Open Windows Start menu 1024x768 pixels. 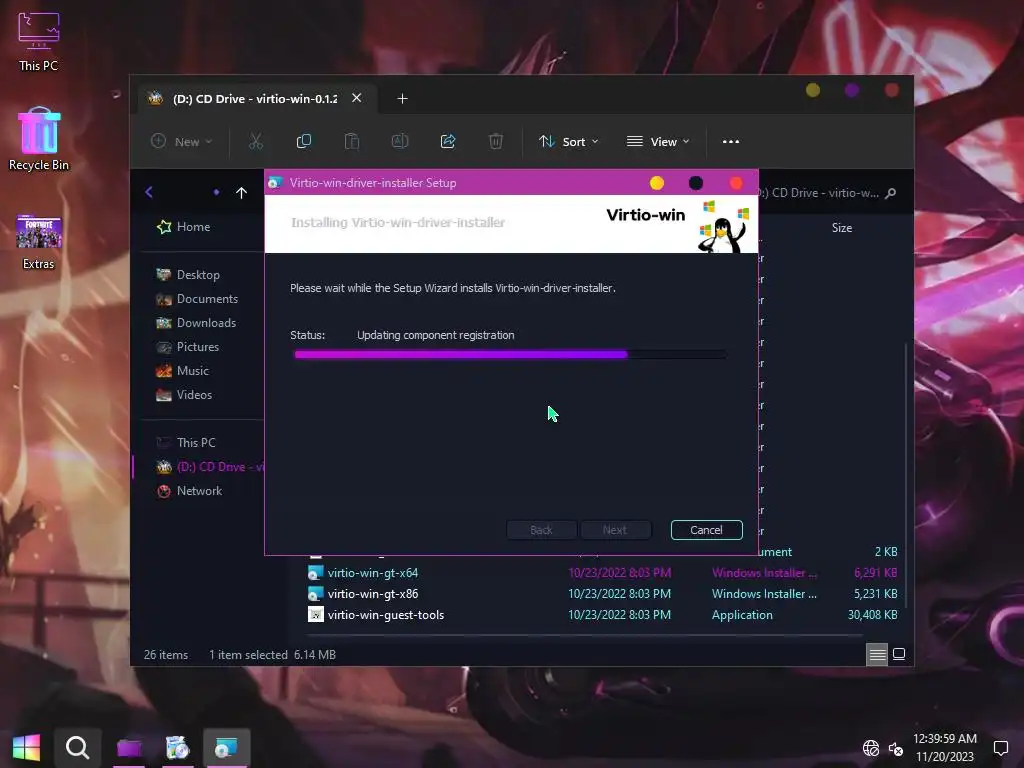[26, 747]
